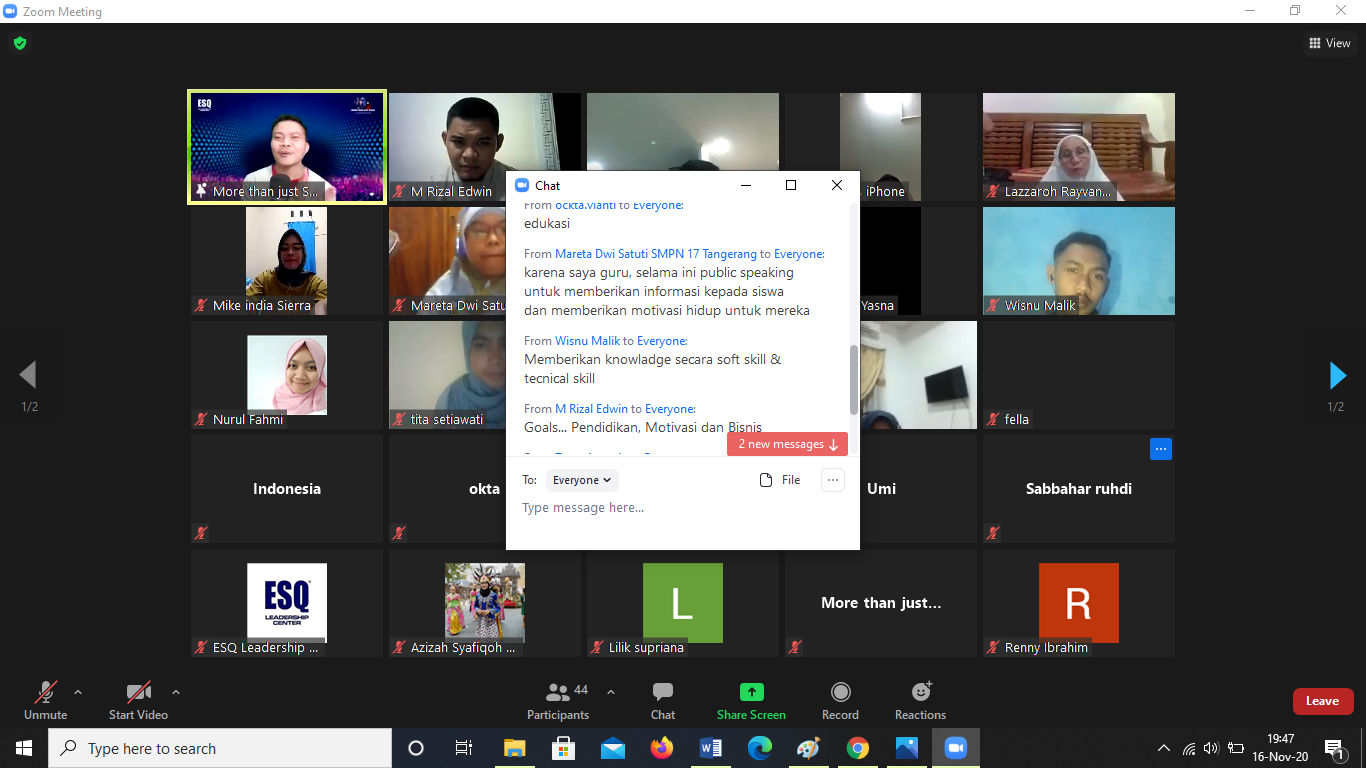Viewport: 1366px width, 768px height.
Task: Click the chat scrollbar thumb
Action: (x=853, y=380)
